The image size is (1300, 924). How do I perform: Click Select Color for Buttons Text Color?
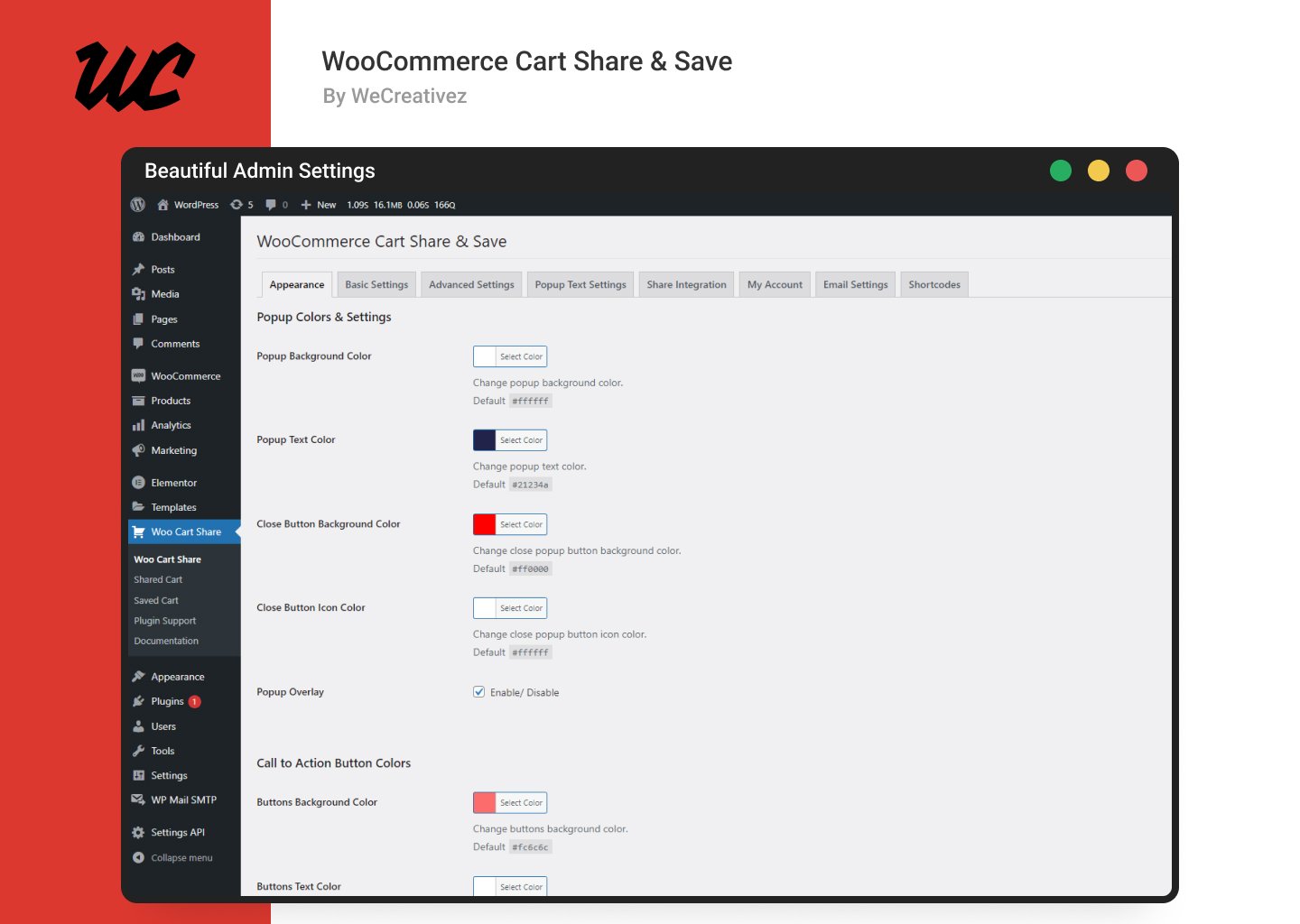522,887
